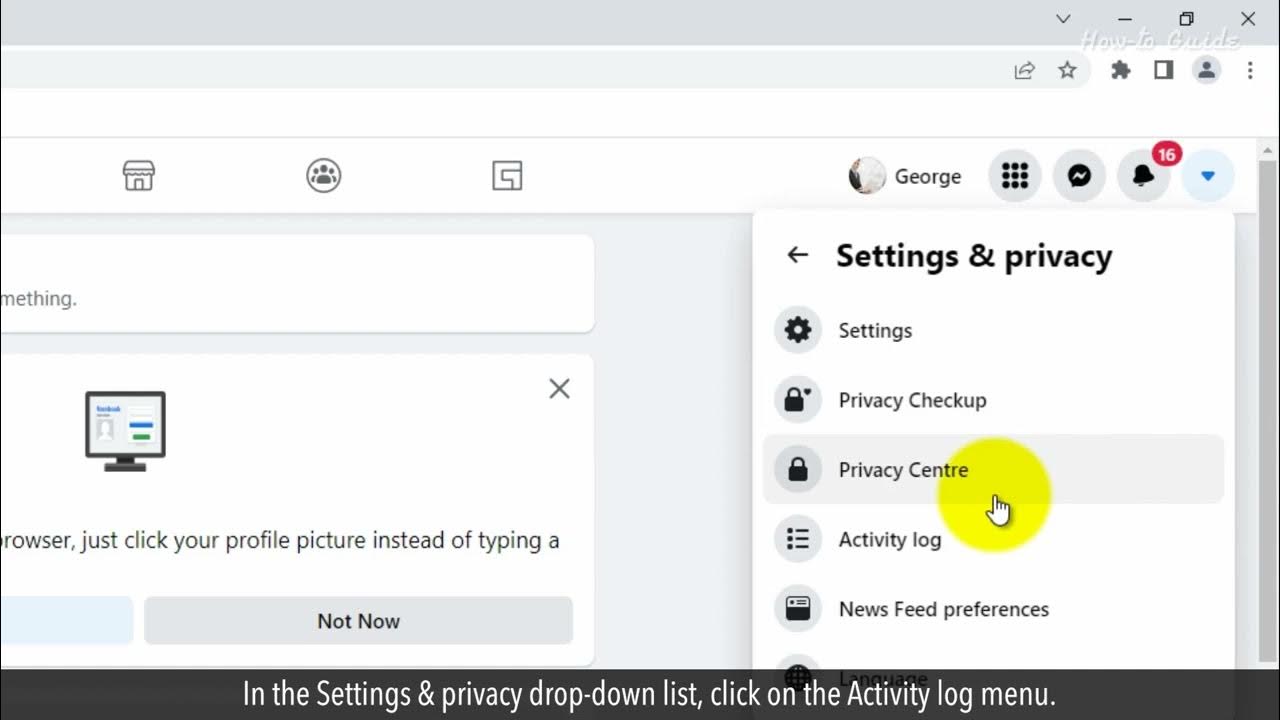This screenshot has width=1280, height=720.
Task: Open the Facebook menu grid icon
Action: tap(1015, 176)
